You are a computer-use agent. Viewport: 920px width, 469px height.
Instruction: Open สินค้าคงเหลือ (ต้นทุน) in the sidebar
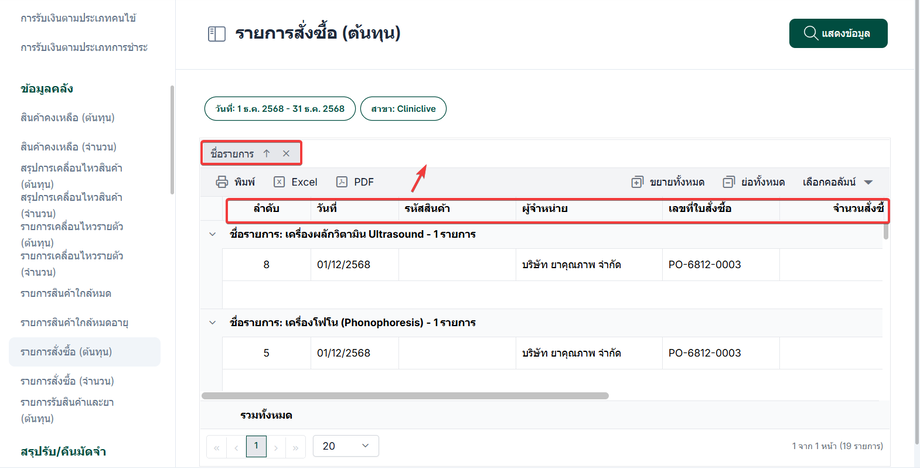[67, 117]
